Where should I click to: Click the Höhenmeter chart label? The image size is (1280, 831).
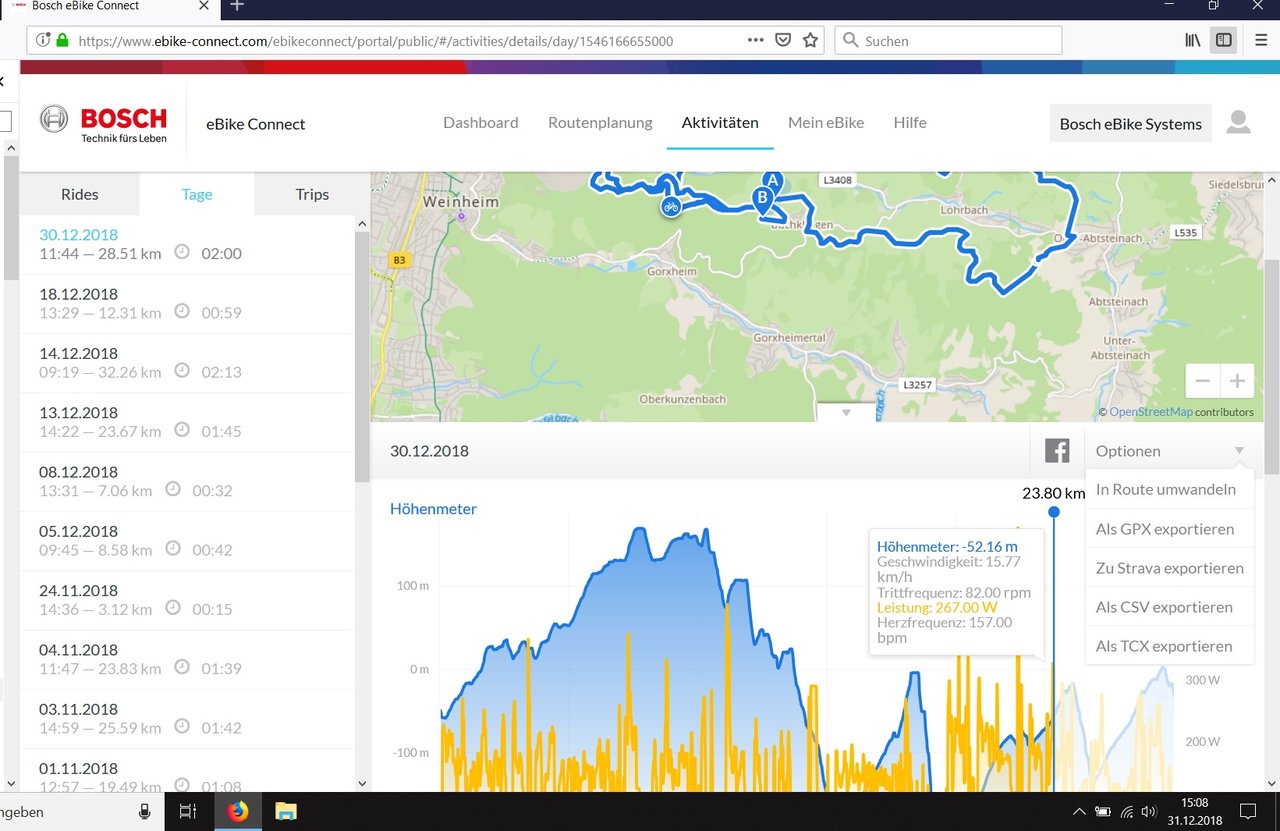[433, 509]
